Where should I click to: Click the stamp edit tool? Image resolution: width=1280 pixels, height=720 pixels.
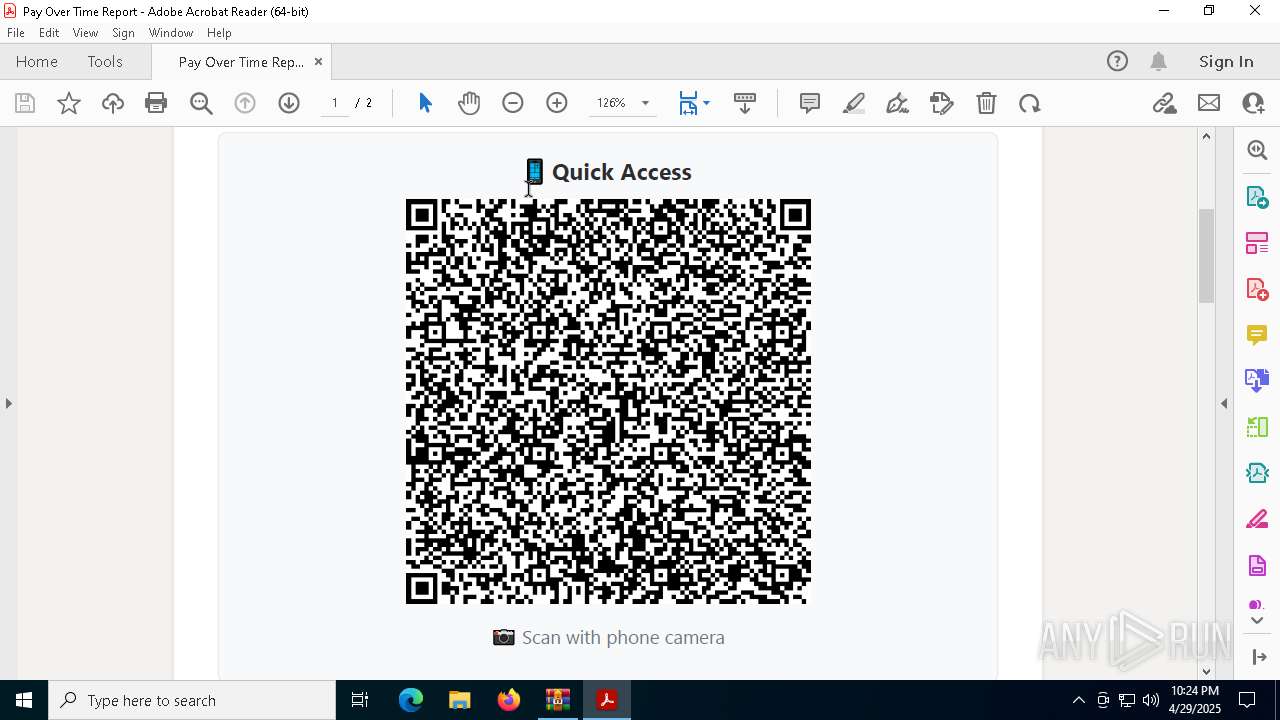[941, 103]
